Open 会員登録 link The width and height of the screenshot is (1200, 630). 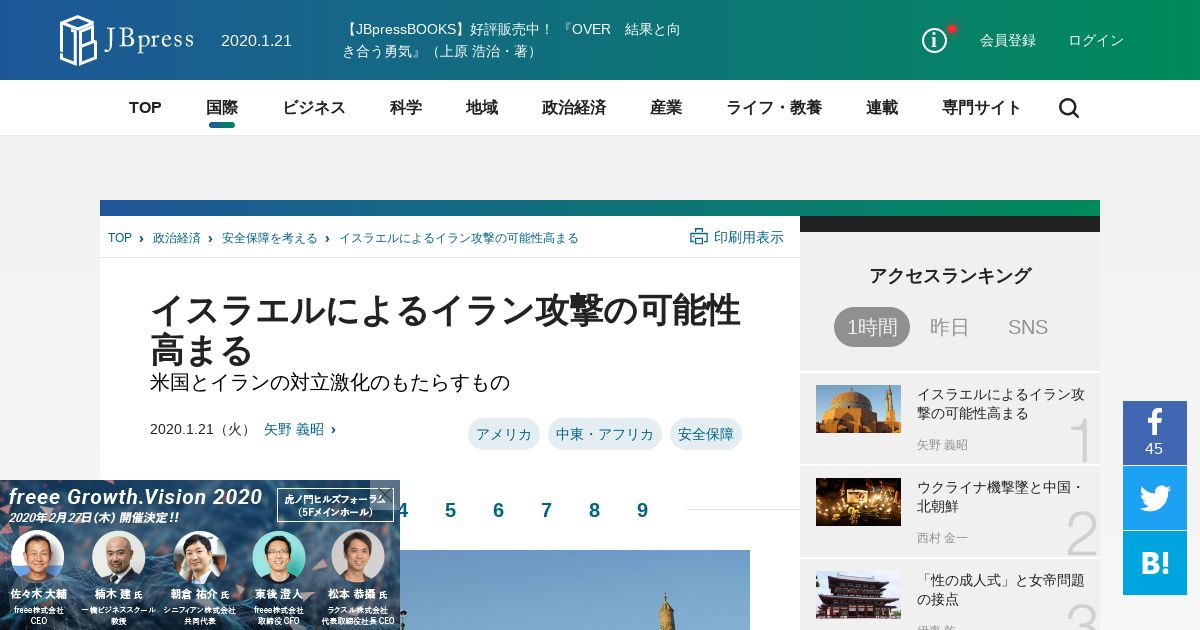(x=1008, y=40)
